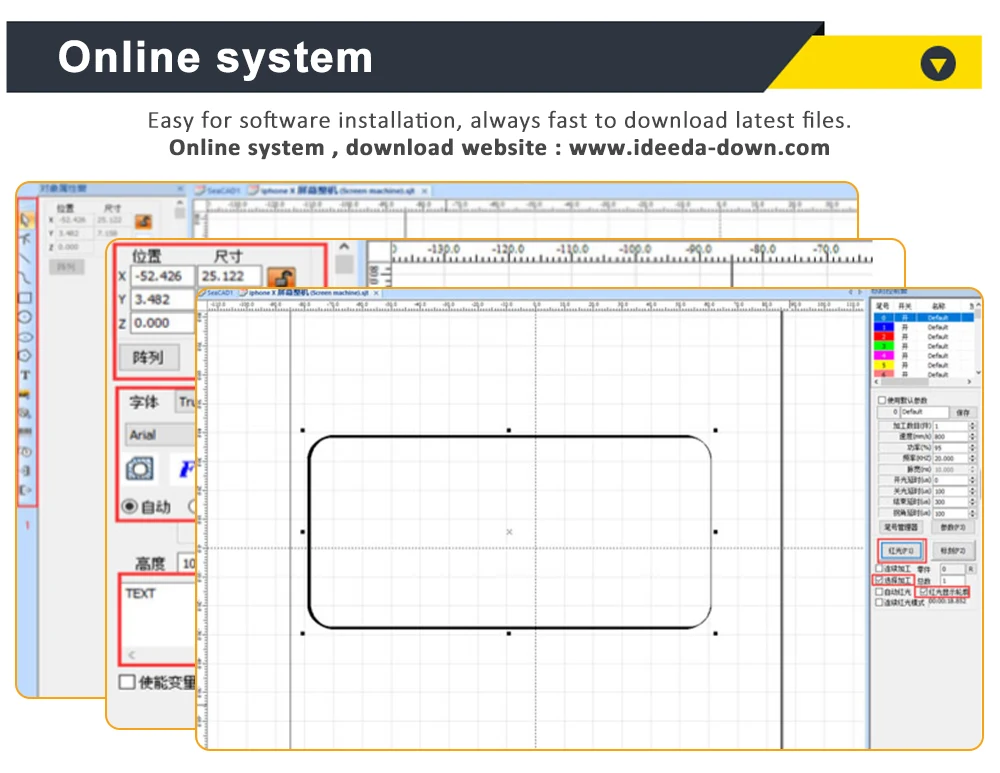Uncheck the 红光显示轮廓 checkbox

[923, 592]
